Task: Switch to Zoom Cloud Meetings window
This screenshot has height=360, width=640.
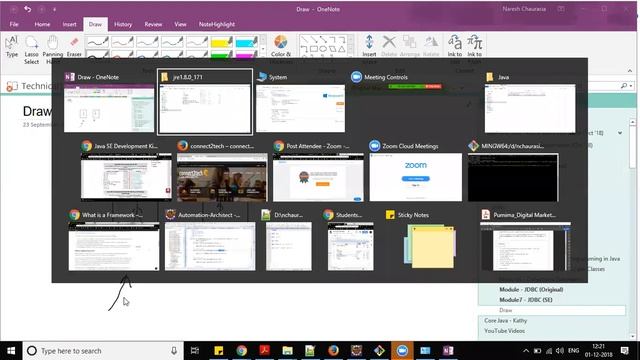Action: tap(416, 171)
